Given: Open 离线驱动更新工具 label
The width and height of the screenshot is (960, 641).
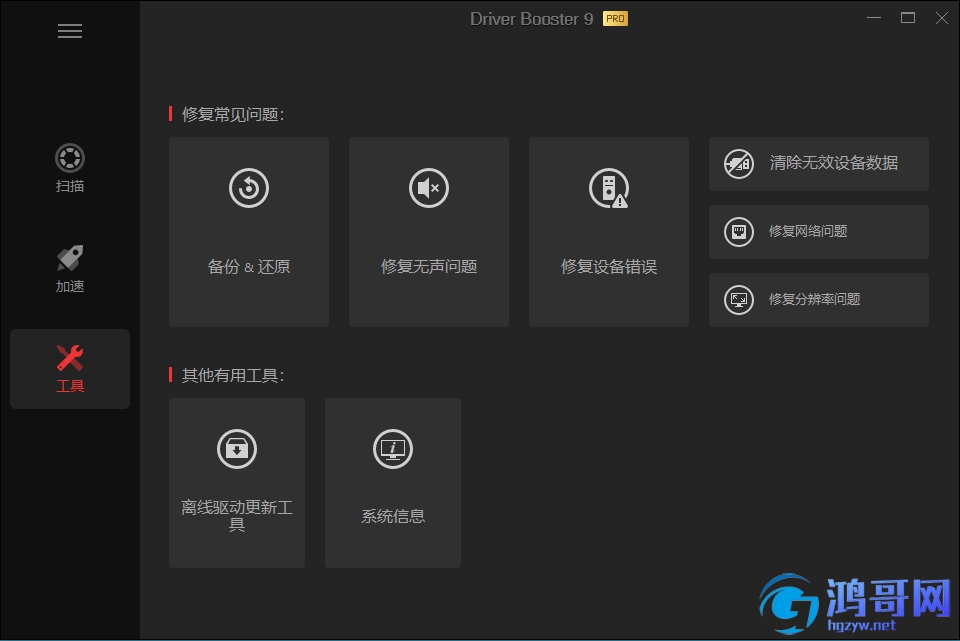Looking at the screenshot, I should [237, 515].
